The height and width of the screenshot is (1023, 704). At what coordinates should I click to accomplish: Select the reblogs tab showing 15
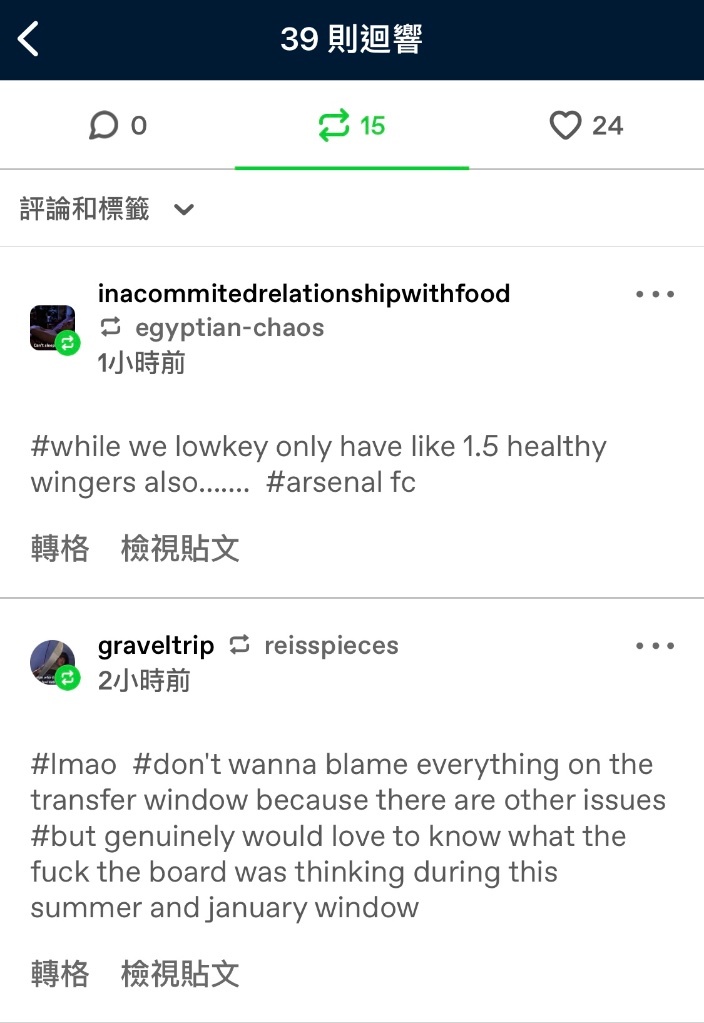(x=352, y=125)
